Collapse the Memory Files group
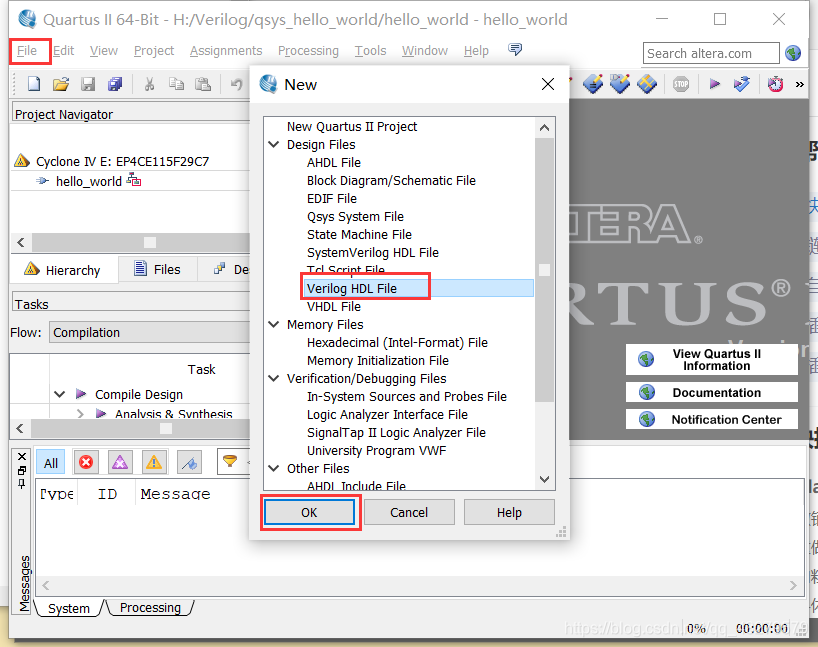Image resolution: width=818 pixels, height=647 pixels. tap(273, 324)
